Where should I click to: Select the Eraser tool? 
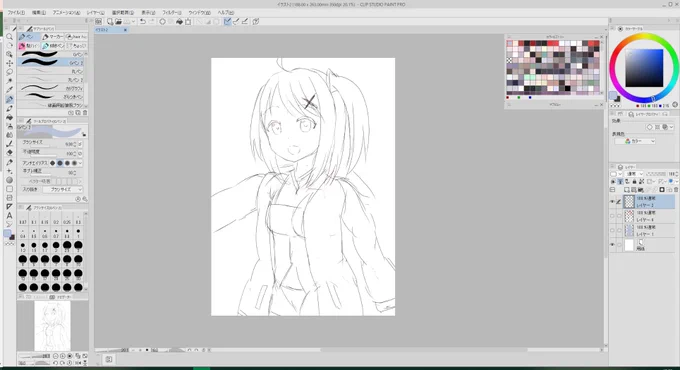click(x=9, y=153)
